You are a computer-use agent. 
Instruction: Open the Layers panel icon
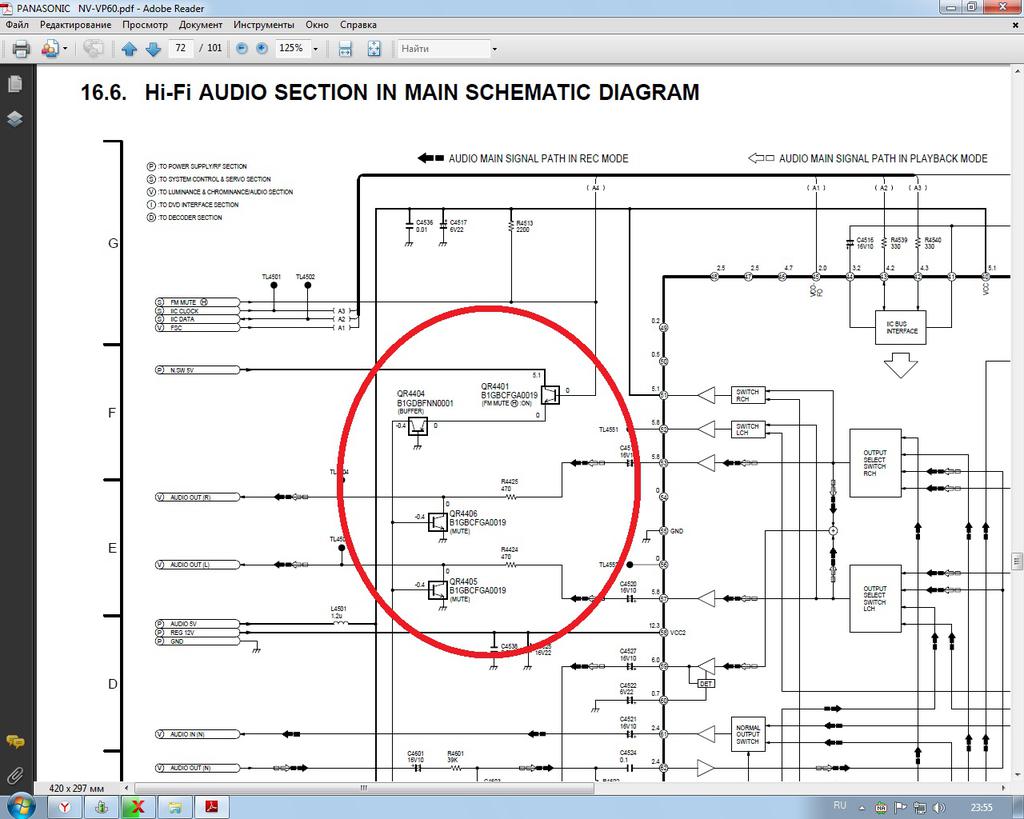click(x=15, y=118)
